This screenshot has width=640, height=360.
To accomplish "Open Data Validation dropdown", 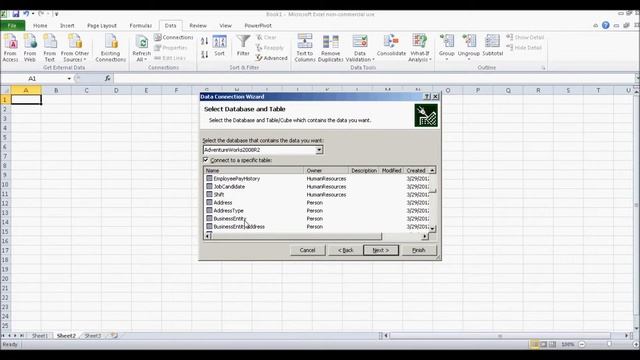I will [360, 56].
